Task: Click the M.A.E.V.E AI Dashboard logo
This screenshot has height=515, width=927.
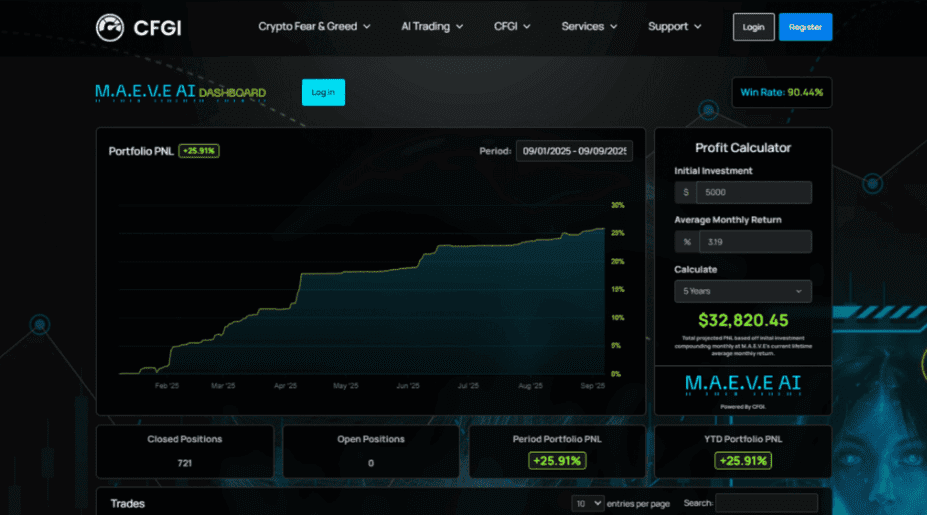Action: [180, 93]
